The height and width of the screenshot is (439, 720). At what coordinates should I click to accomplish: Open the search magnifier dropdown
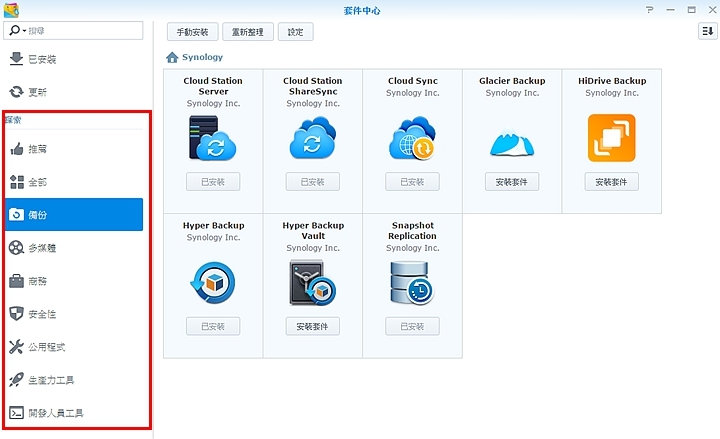point(17,30)
